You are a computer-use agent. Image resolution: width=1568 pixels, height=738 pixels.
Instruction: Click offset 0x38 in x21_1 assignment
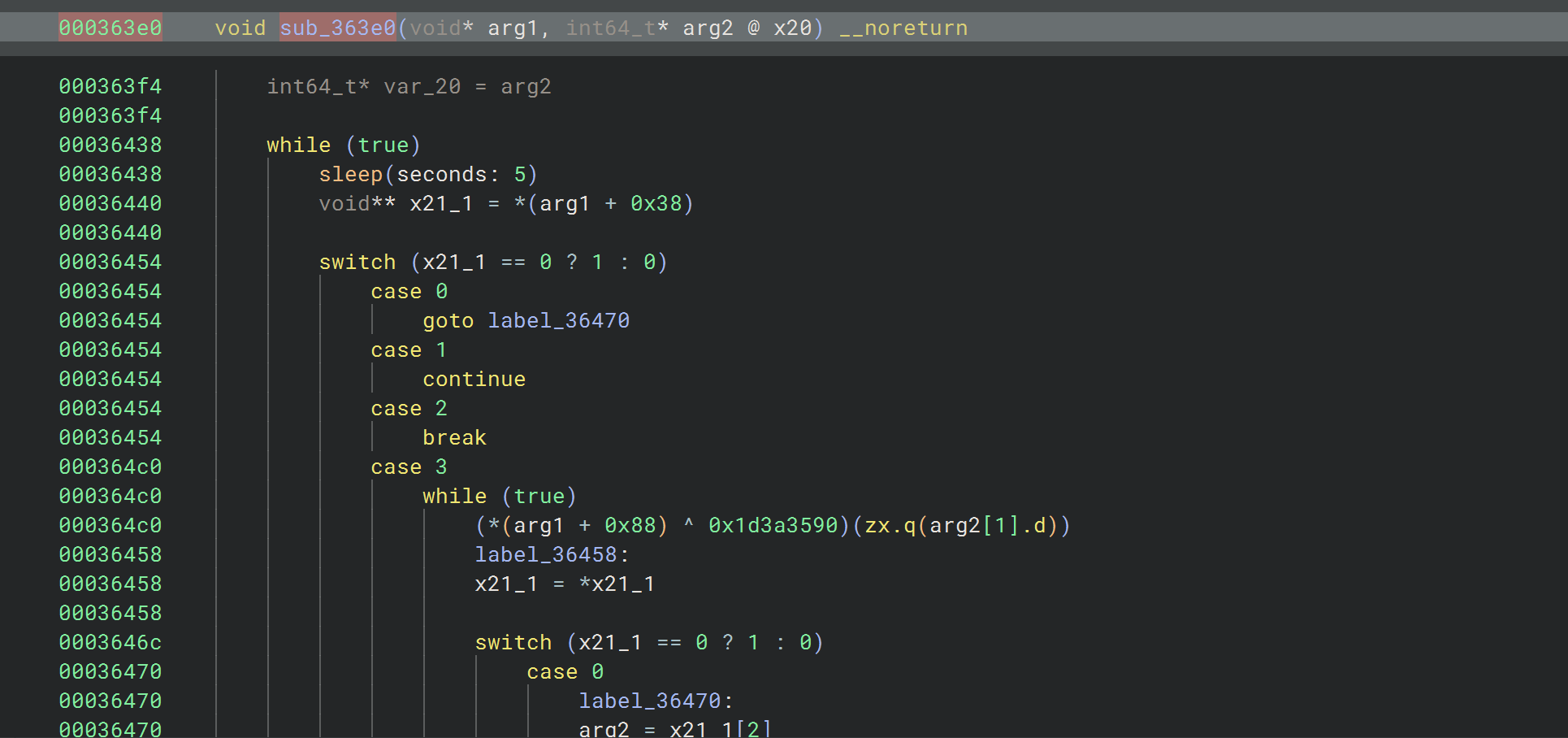click(656, 203)
